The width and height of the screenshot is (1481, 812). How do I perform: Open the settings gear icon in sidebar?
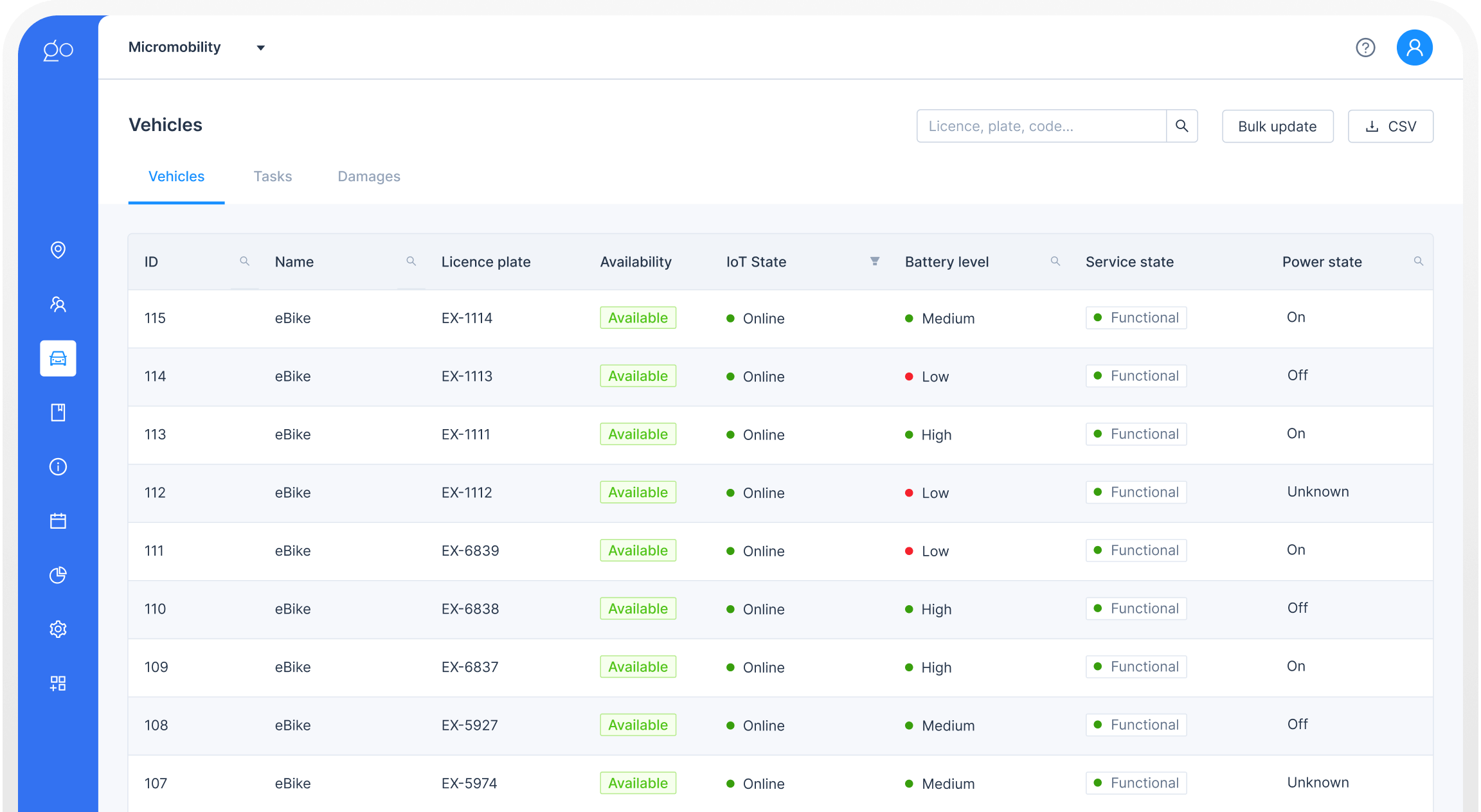click(58, 629)
